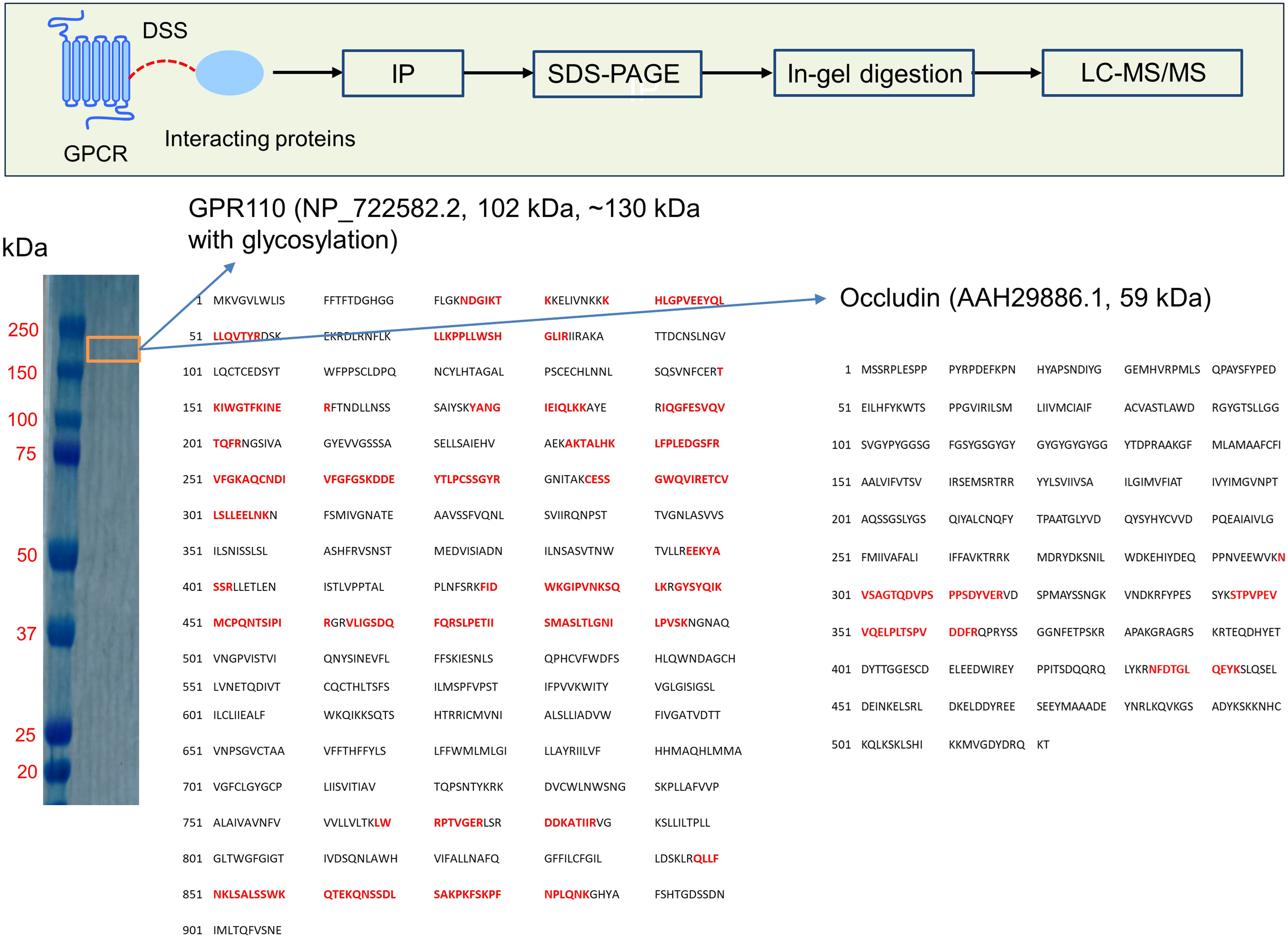
Task: Click the 25 kDa marker label
Action: coord(25,735)
